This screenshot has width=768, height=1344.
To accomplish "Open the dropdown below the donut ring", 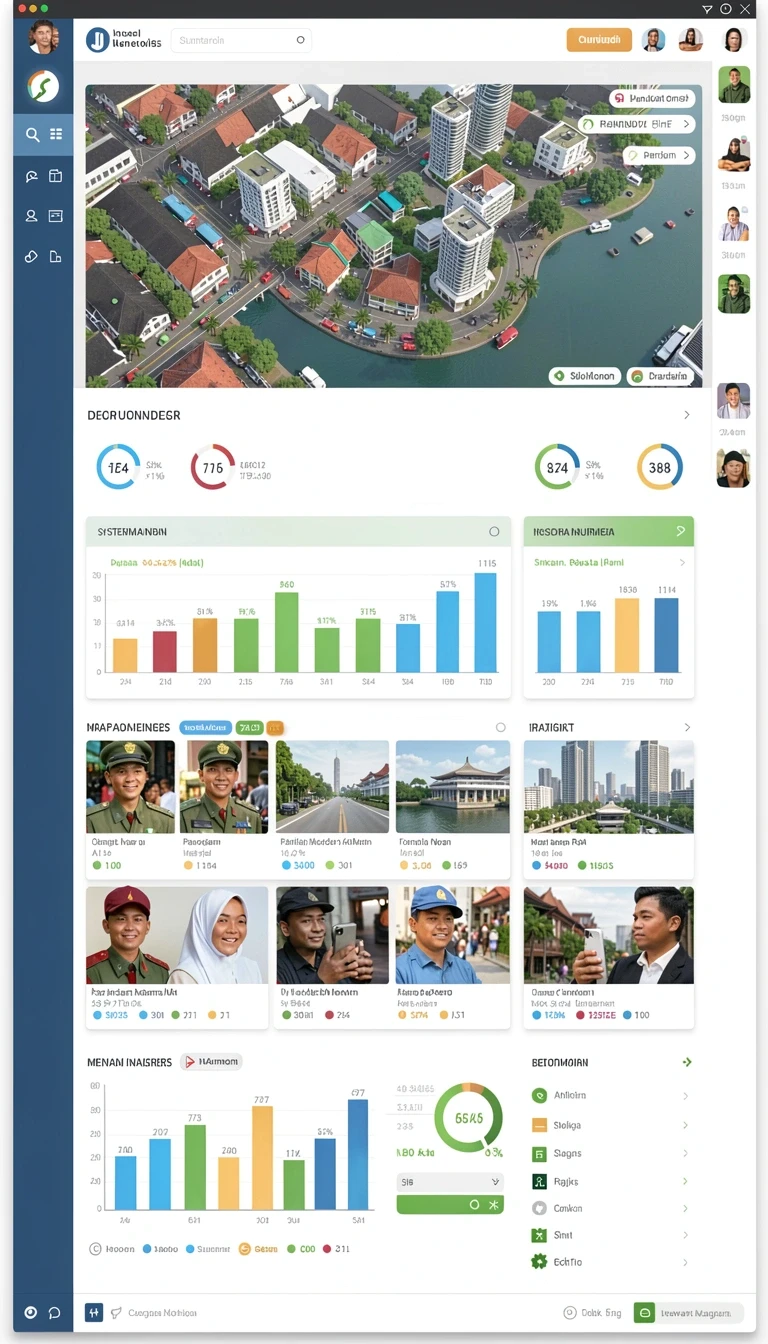I will (x=450, y=1181).
